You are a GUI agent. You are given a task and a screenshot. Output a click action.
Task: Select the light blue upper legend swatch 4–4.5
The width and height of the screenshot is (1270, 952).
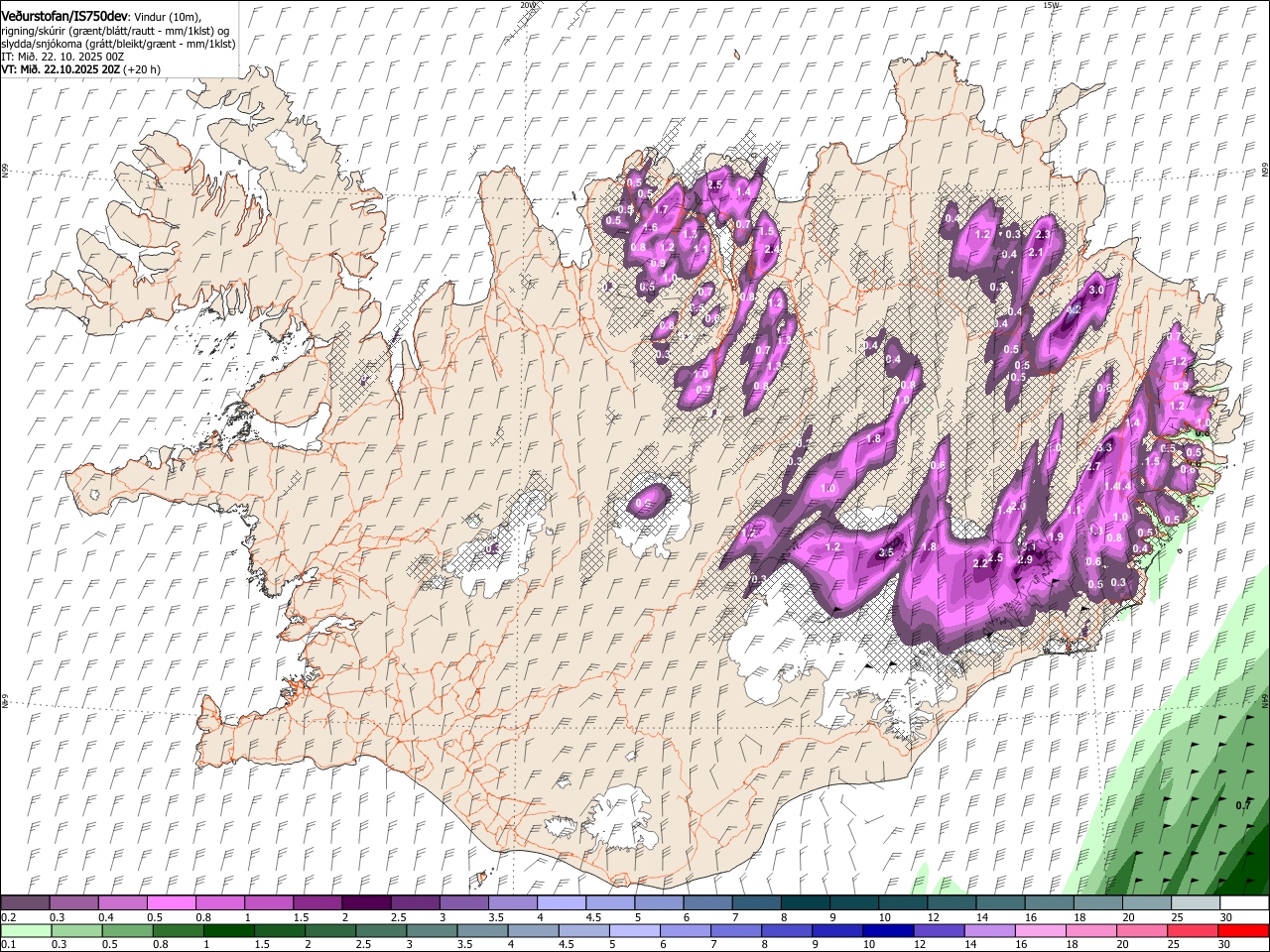coord(560,902)
